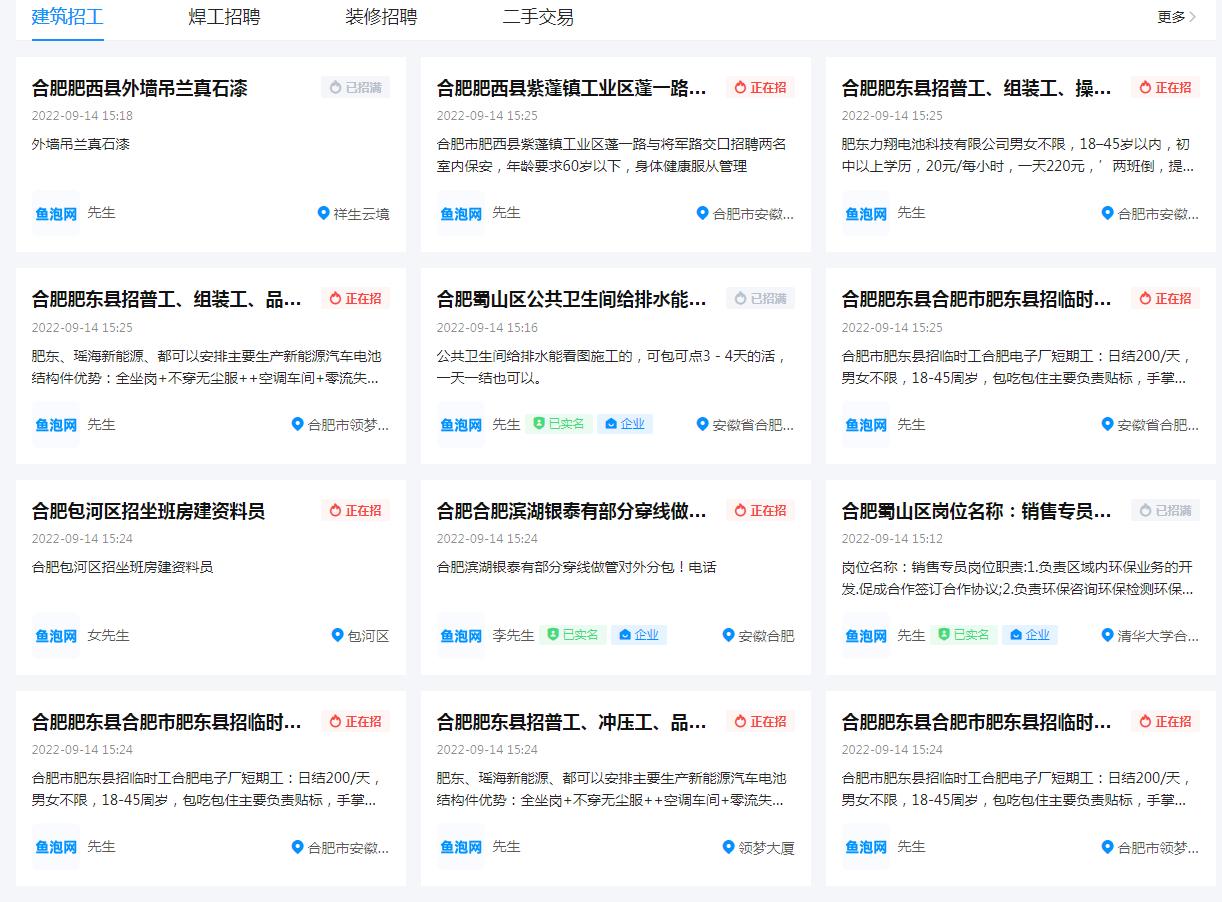The image size is (1222, 902).
Task: Open the 二手交易 tab
Action: point(539,18)
